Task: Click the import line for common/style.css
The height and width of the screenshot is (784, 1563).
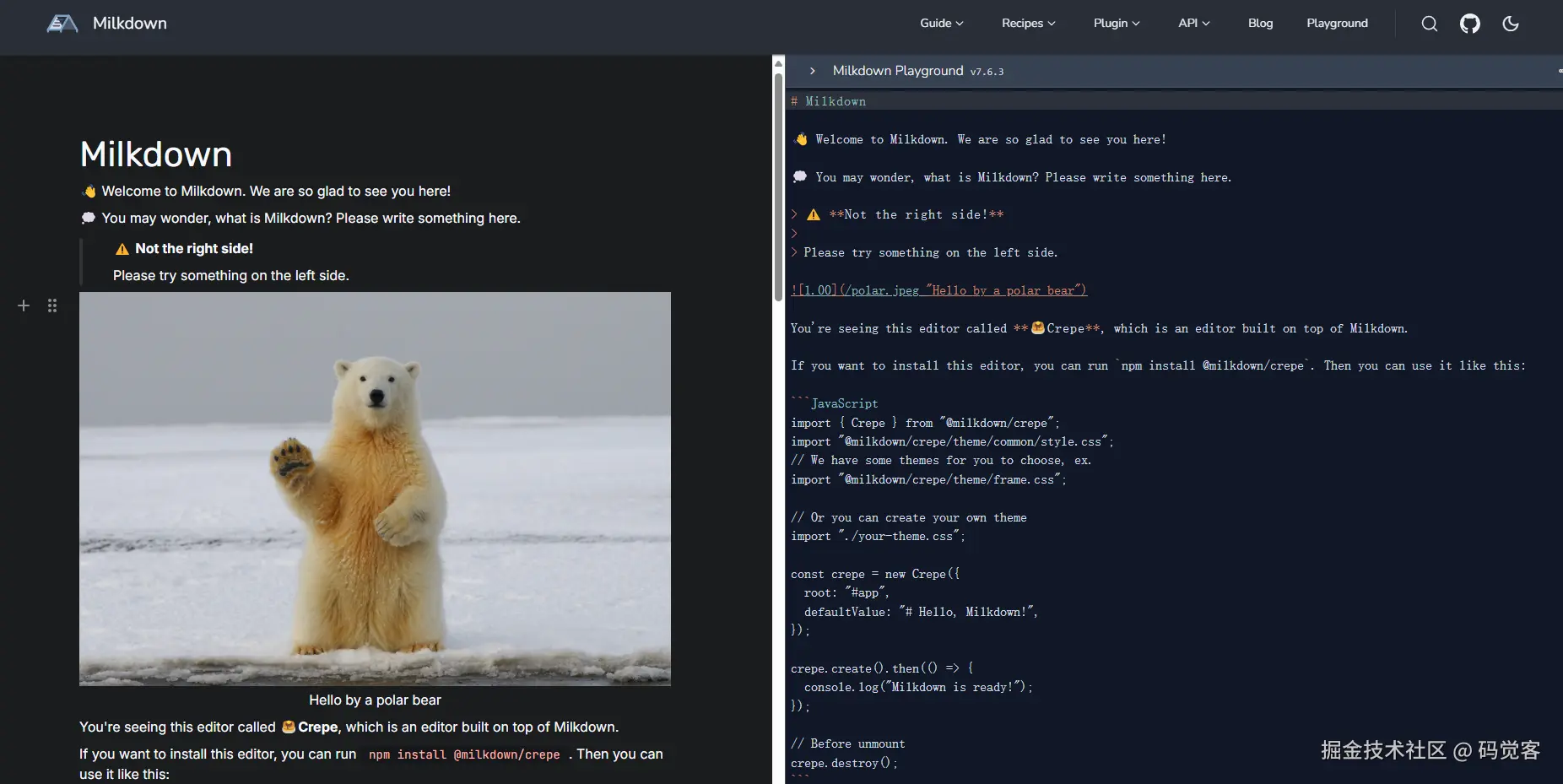Action: tap(952, 441)
